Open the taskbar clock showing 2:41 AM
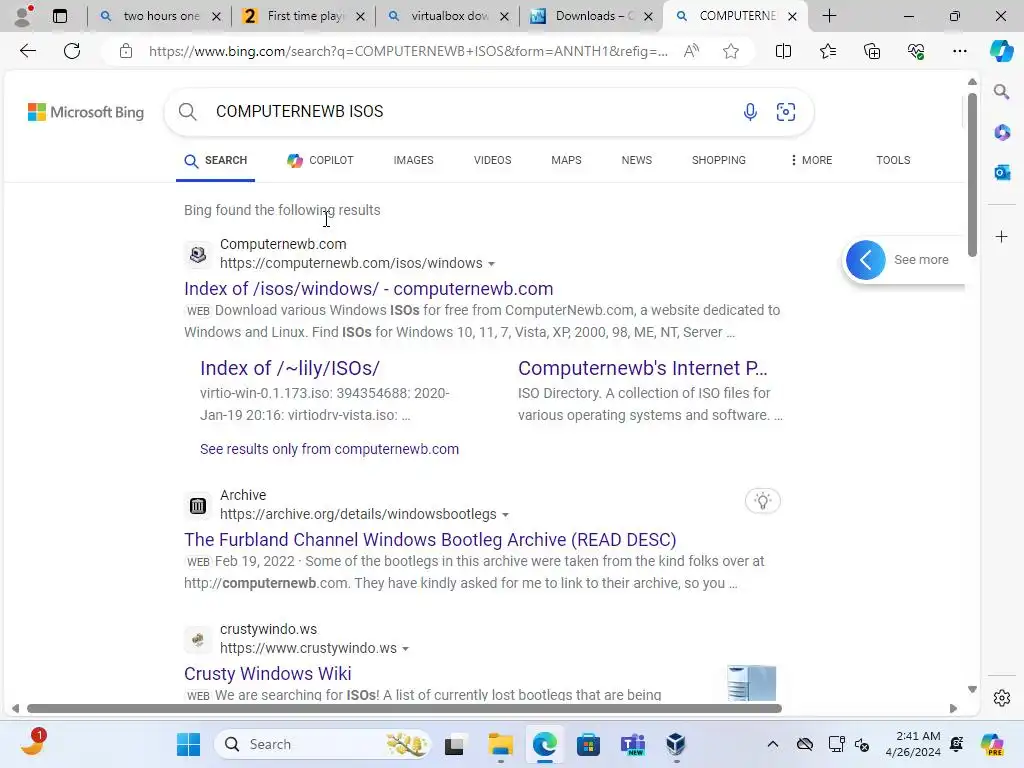Viewport: 1024px width, 768px height. tap(913, 744)
